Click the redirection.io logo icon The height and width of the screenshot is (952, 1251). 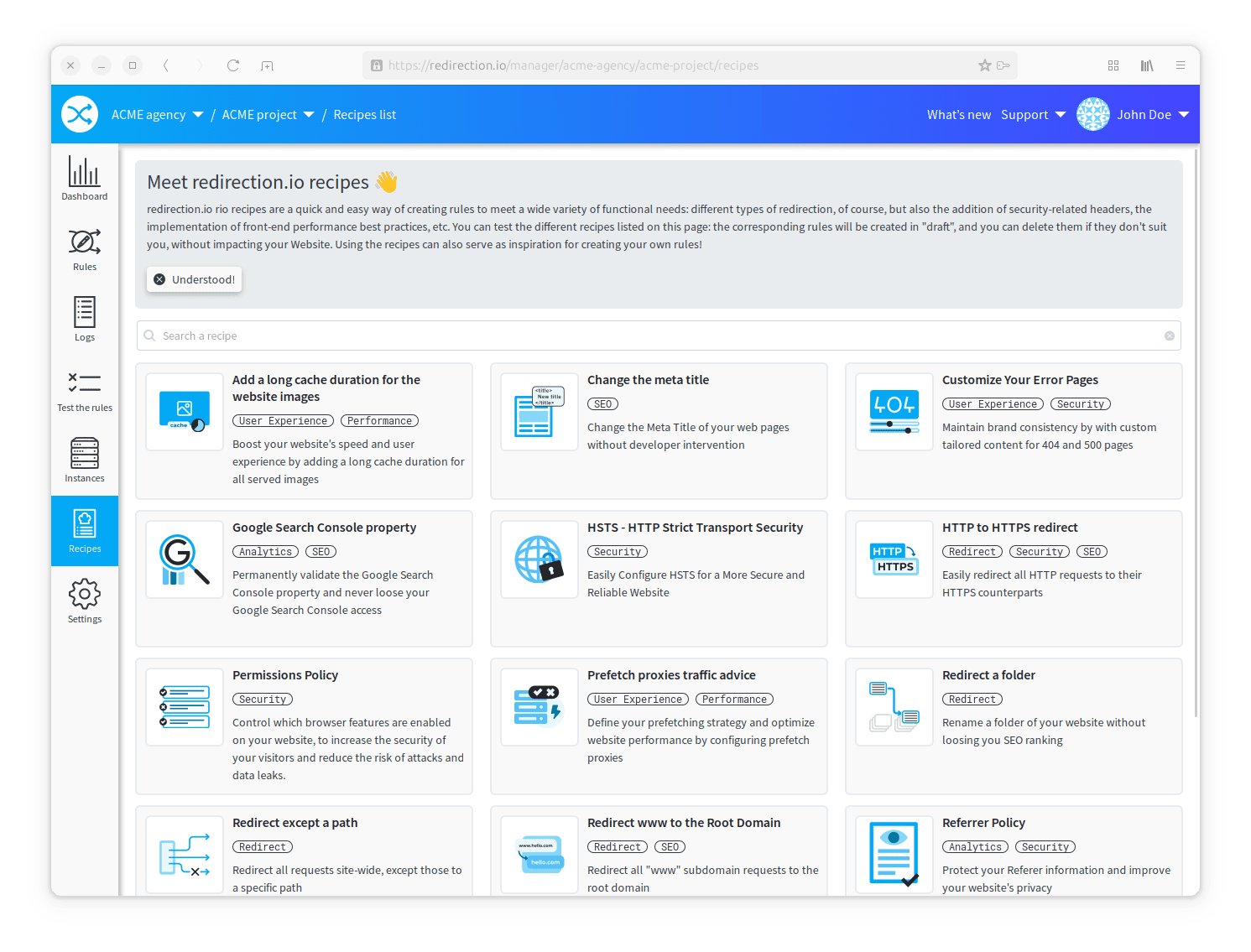(x=80, y=114)
